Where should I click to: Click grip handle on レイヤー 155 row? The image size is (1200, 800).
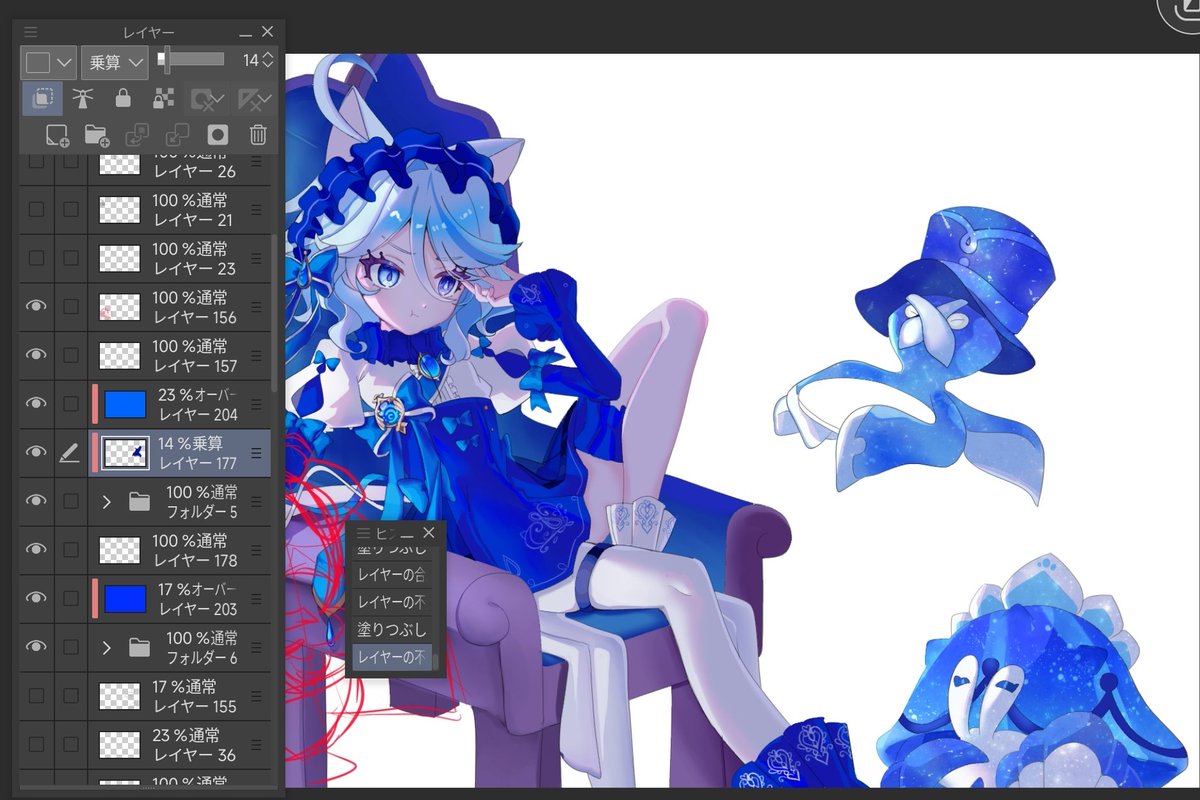tap(256, 696)
